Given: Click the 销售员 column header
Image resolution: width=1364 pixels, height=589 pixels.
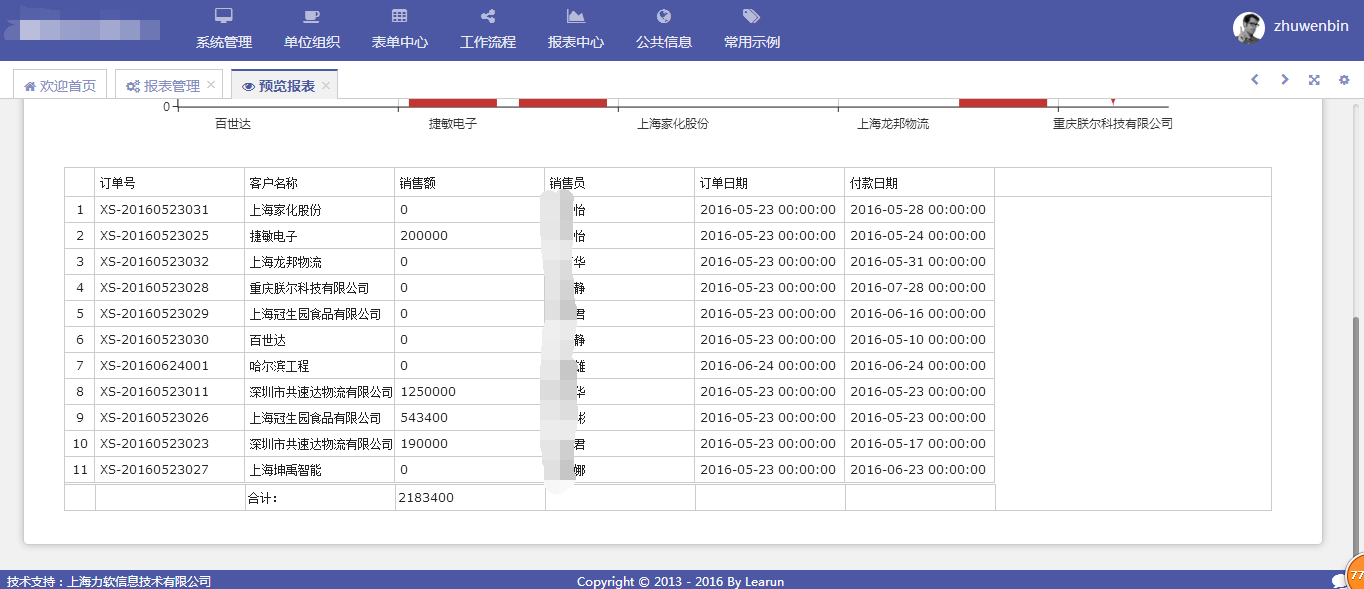Looking at the screenshot, I should click(620, 183).
